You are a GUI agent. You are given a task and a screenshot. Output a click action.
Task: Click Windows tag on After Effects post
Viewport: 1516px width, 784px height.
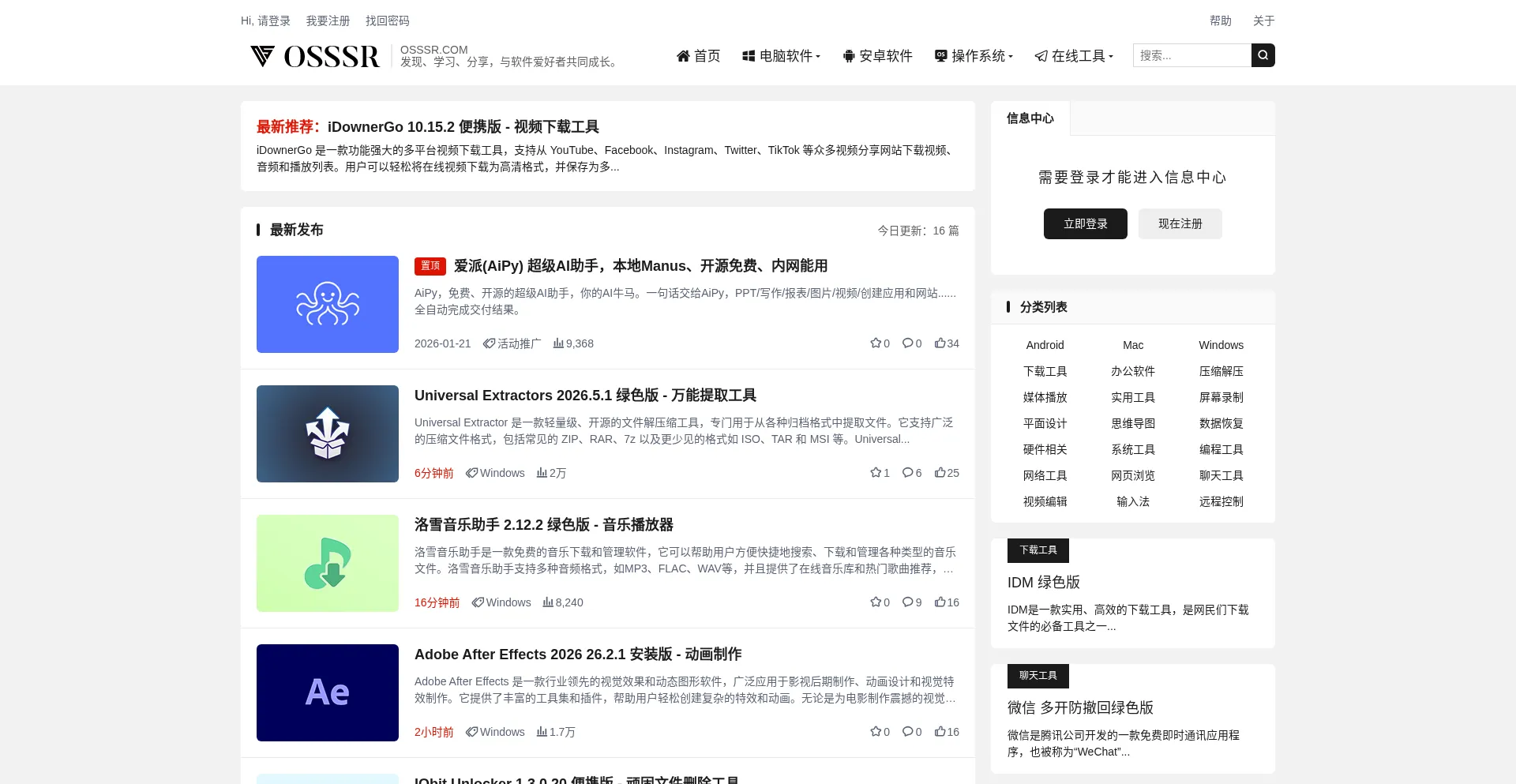click(495, 732)
